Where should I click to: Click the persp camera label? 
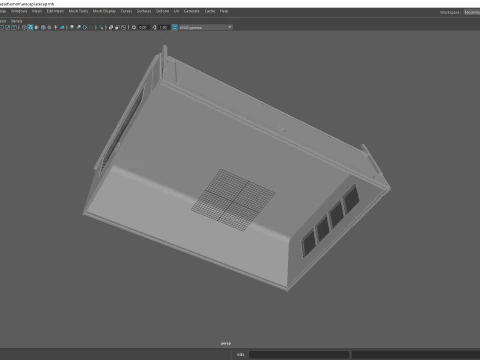click(x=226, y=343)
